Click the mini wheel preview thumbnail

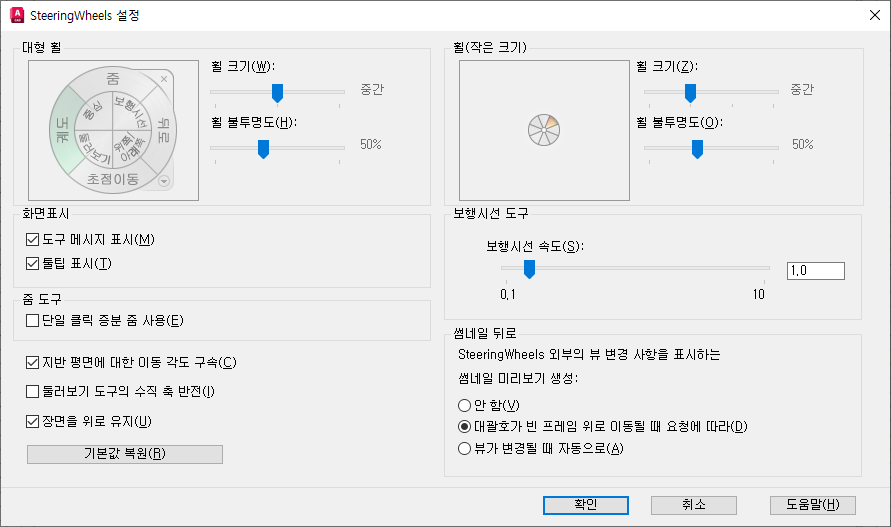544,130
